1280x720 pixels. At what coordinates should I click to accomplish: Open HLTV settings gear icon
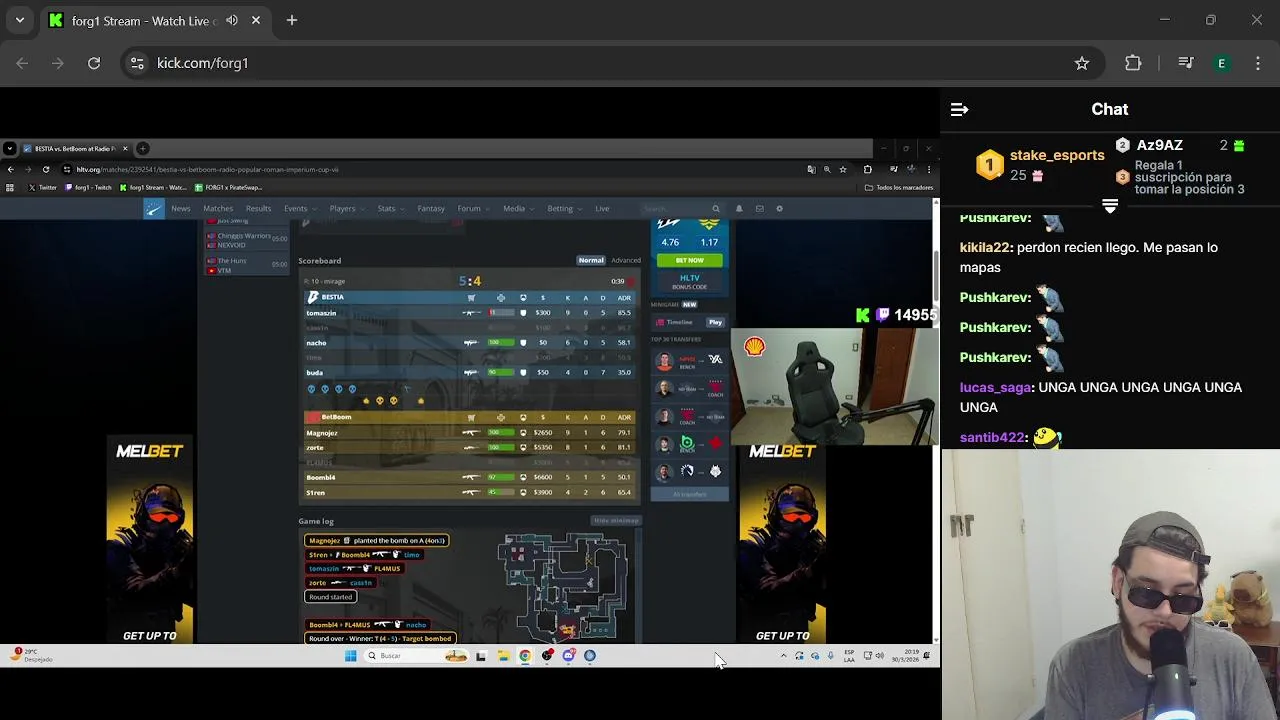click(x=779, y=208)
